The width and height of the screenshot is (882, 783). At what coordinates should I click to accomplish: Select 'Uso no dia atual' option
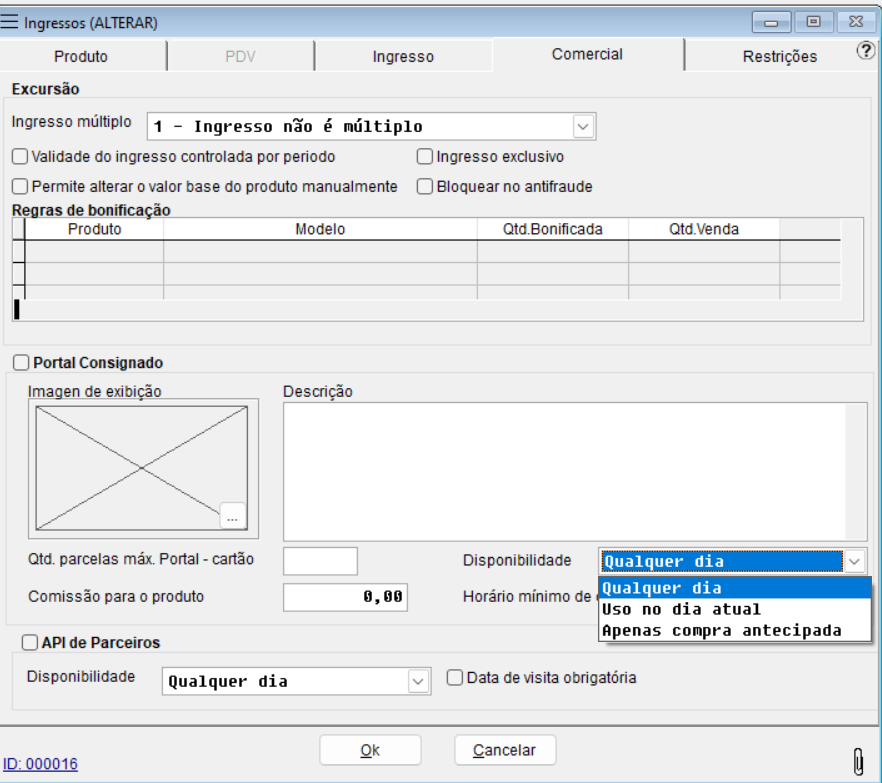[x=681, y=609]
